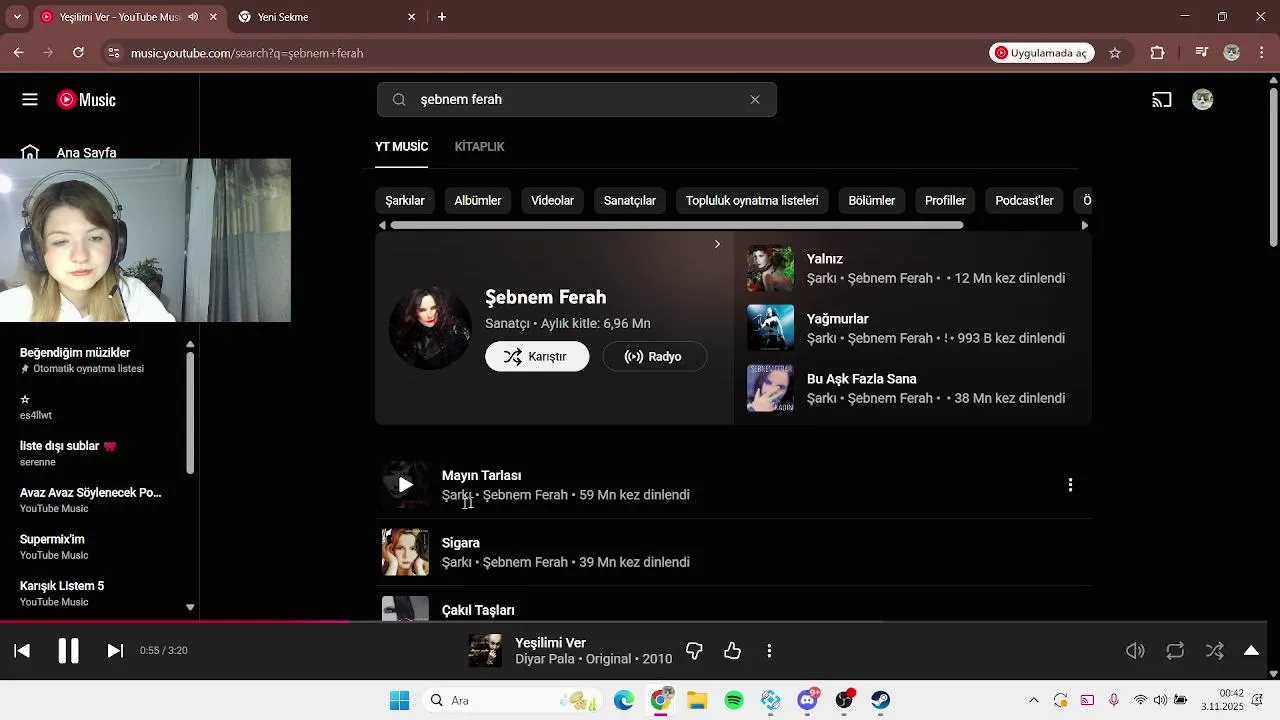This screenshot has height=720, width=1280.
Task: Pause the current song
Action: click(68, 651)
